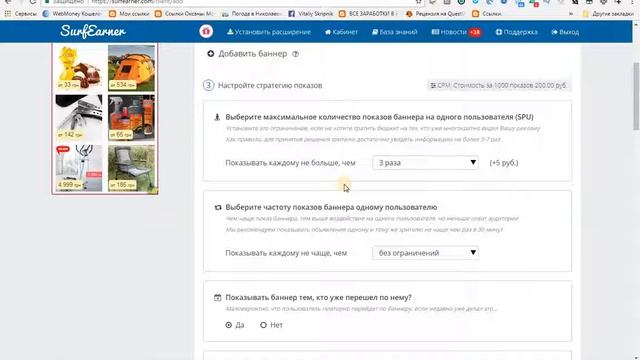Click the folding chair thumbnail priced 186

tap(131, 168)
